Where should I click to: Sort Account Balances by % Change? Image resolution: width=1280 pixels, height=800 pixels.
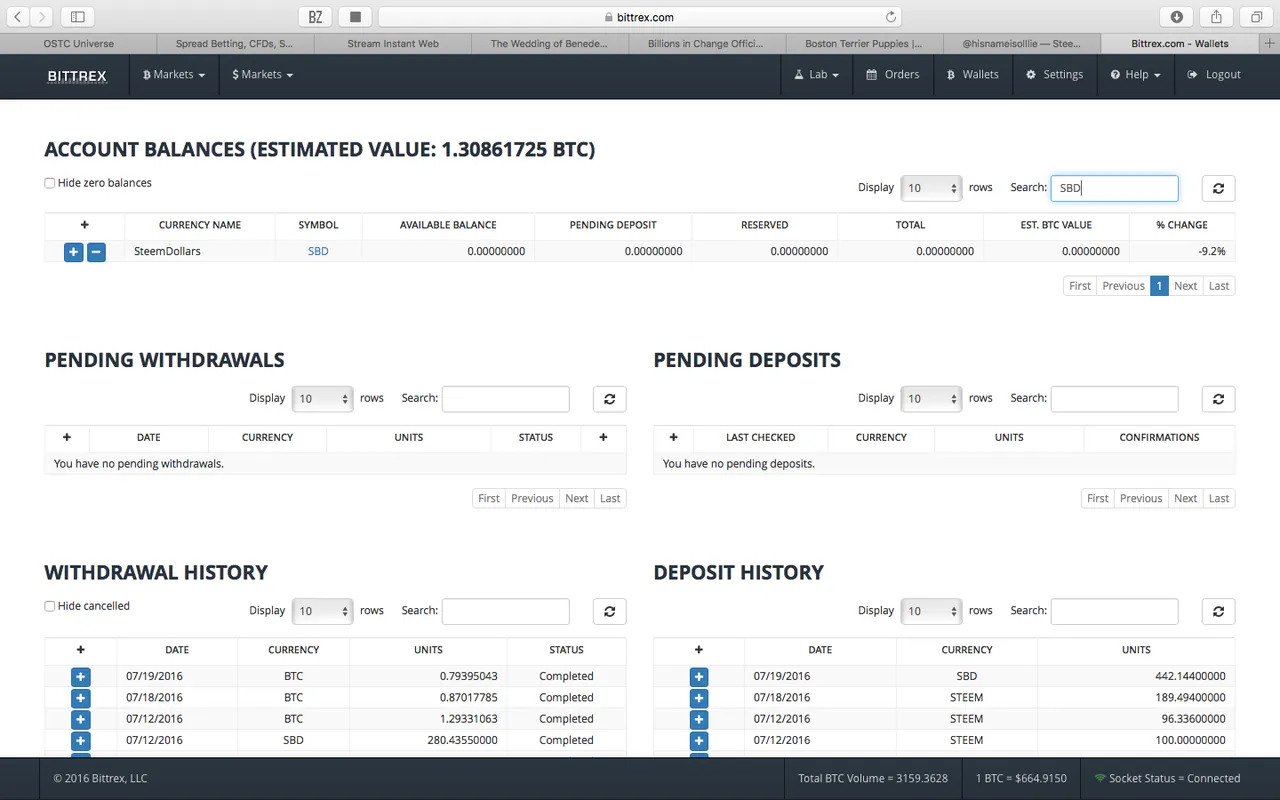(1181, 225)
